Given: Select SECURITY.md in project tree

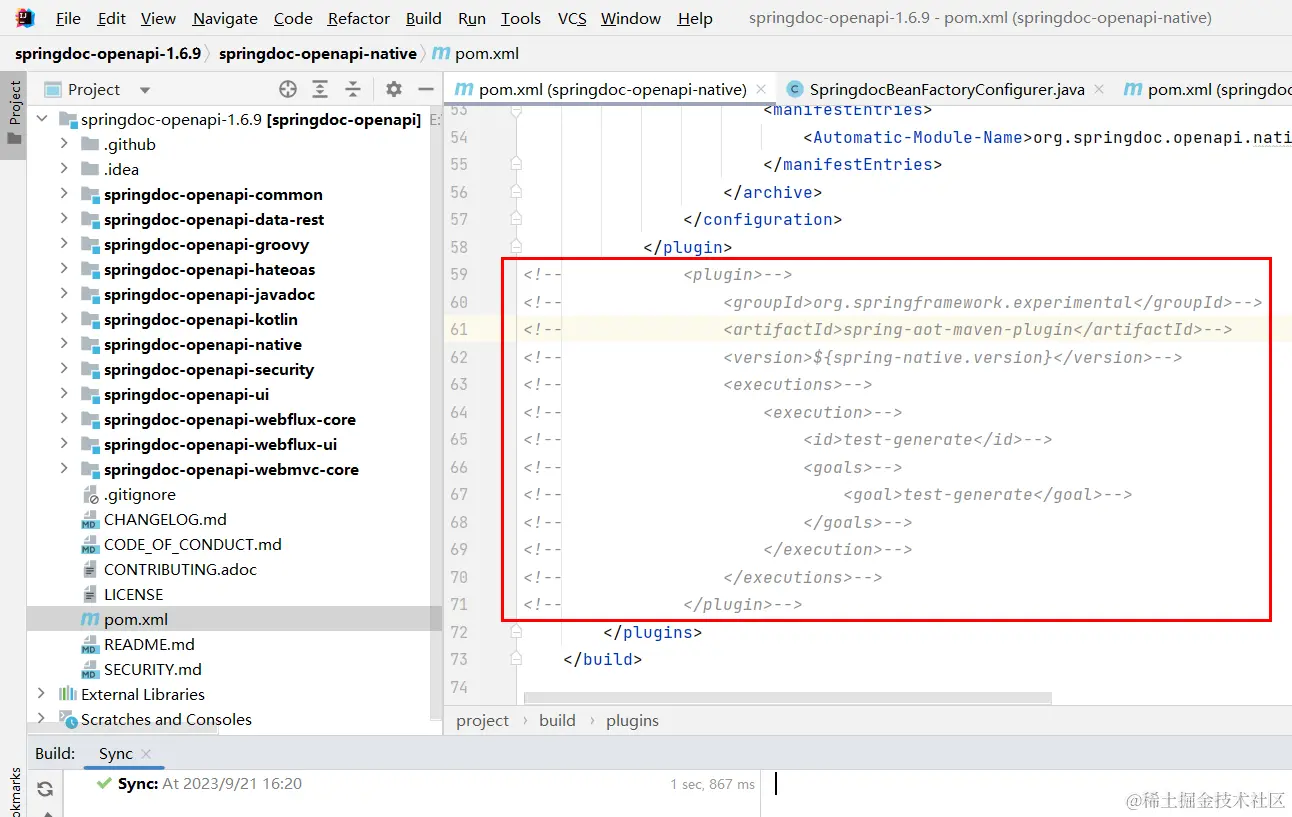Looking at the screenshot, I should click(x=153, y=669).
